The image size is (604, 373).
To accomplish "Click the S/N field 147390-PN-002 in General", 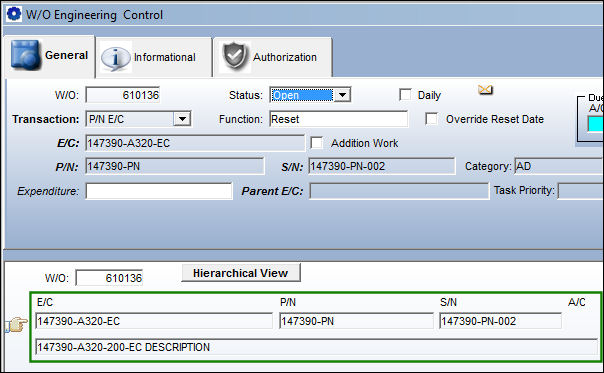I will [381, 166].
